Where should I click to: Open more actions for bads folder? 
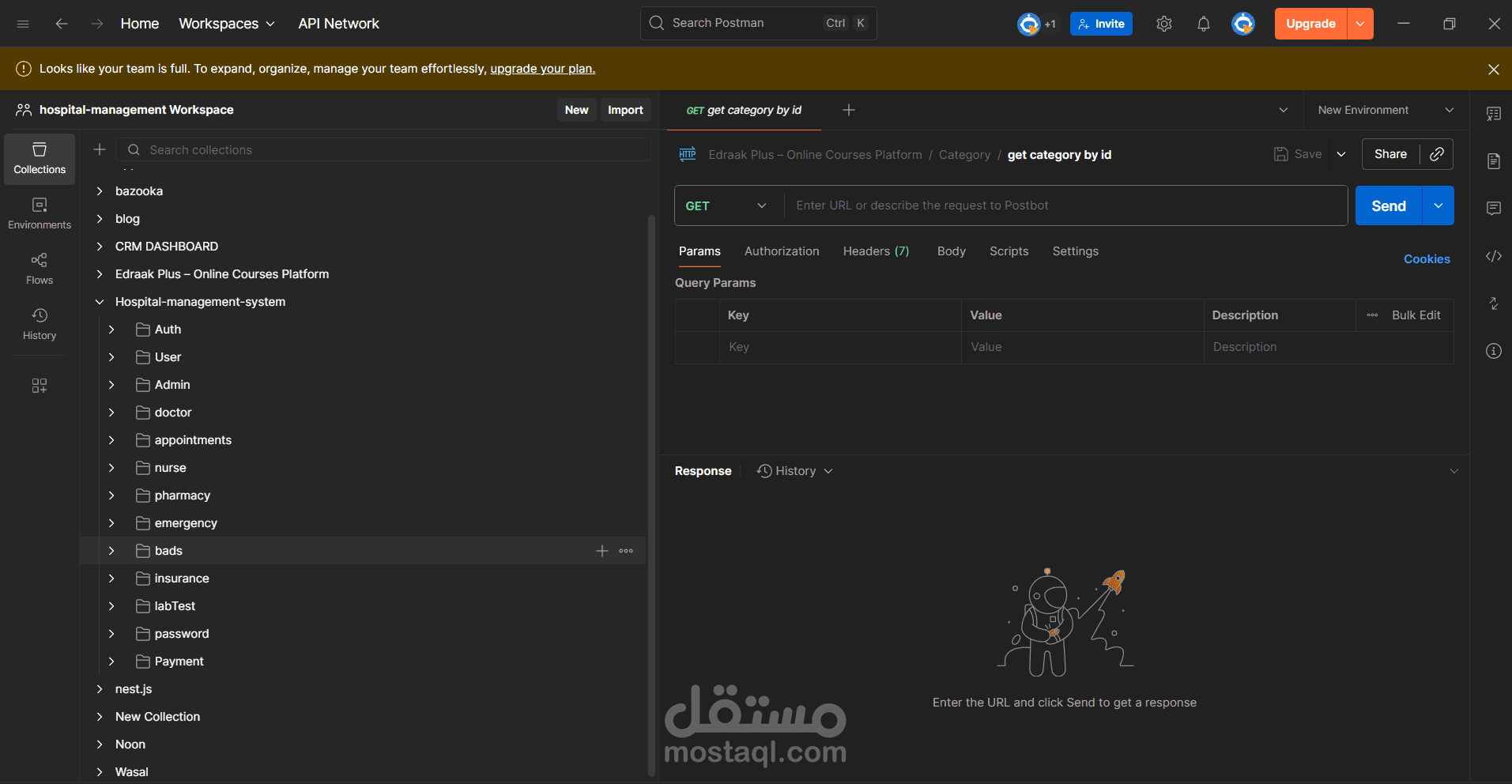626,551
